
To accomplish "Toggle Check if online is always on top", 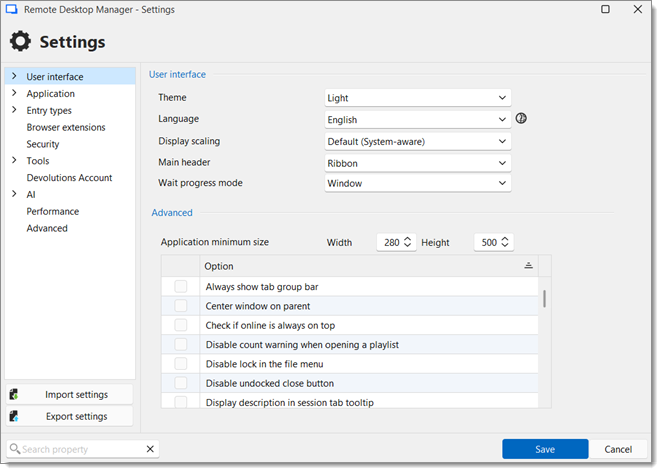I will pos(181,325).
